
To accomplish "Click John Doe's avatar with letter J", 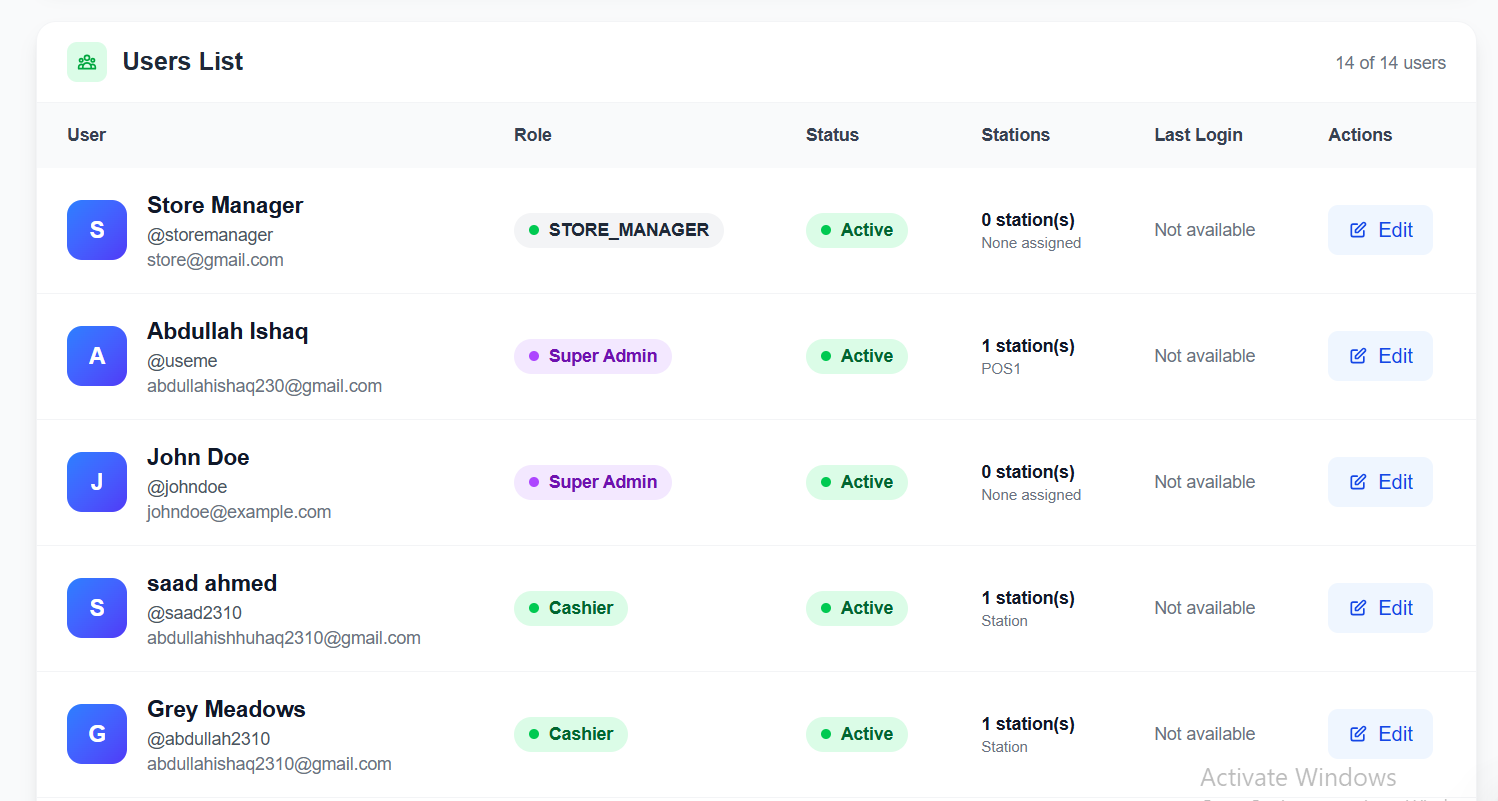I will (96, 482).
